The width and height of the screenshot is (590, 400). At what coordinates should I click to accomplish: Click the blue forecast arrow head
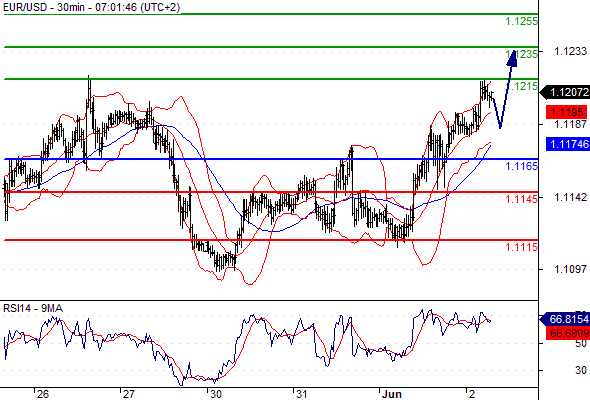(x=512, y=58)
